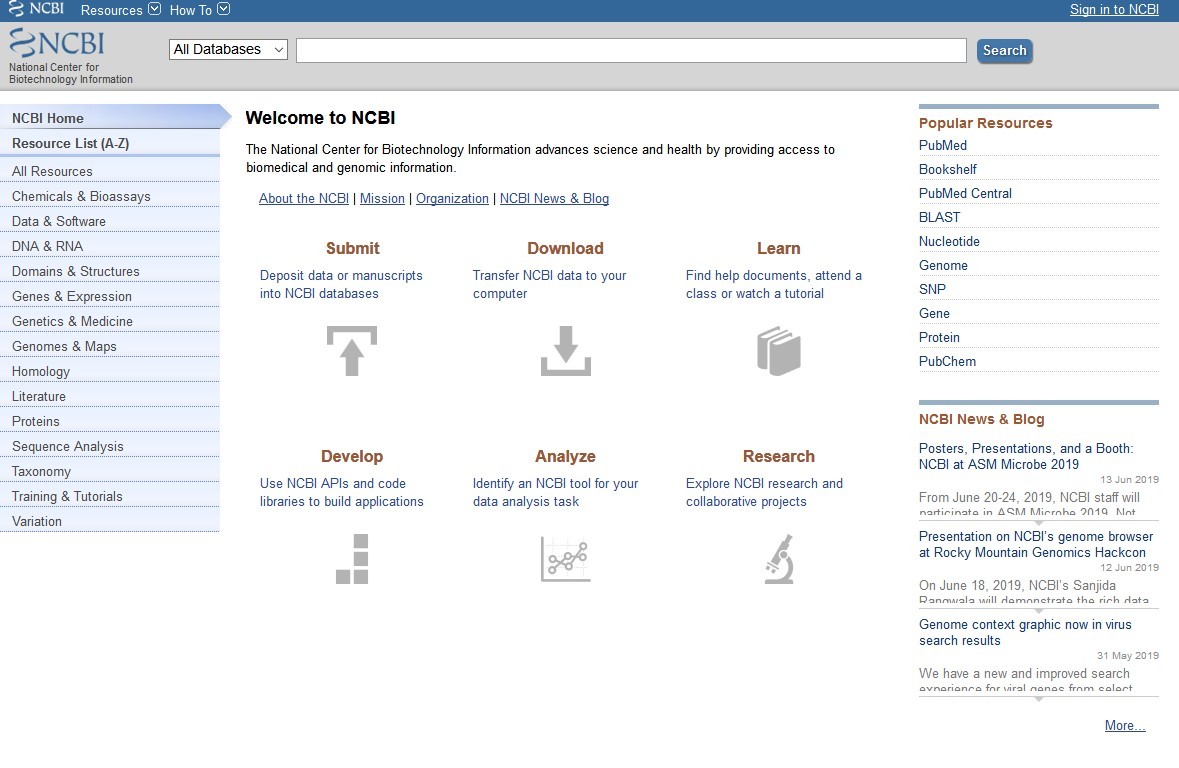Open Chemicals & Bioassays category
This screenshot has width=1179, height=768.
pyautogui.click(x=110, y=196)
